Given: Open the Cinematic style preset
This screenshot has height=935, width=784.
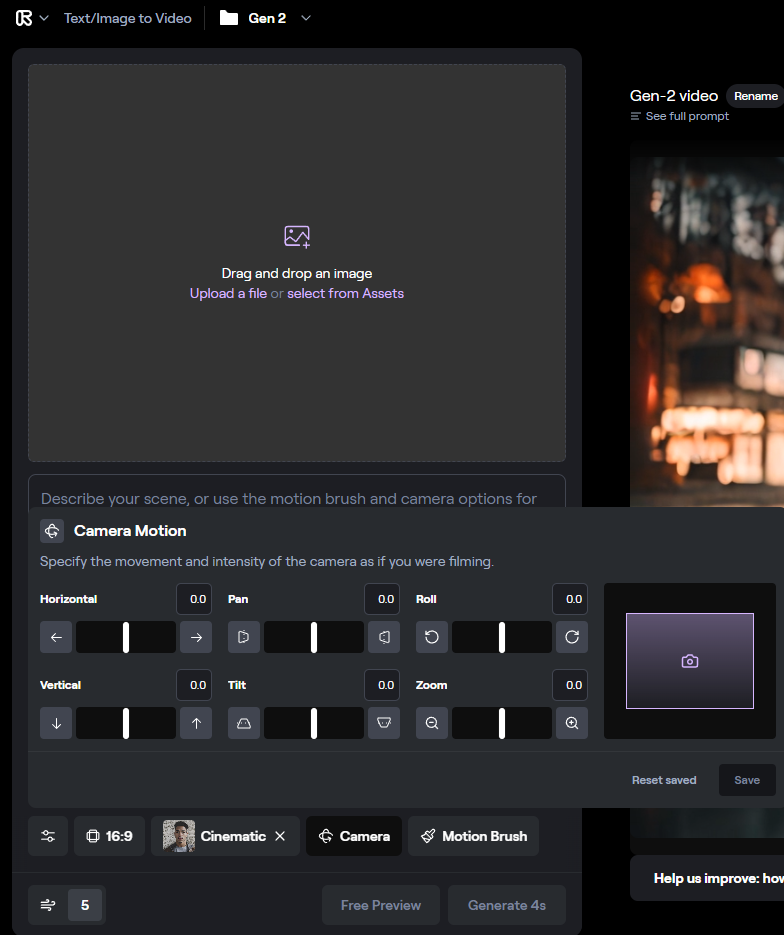Looking at the screenshot, I should coord(215,836).
